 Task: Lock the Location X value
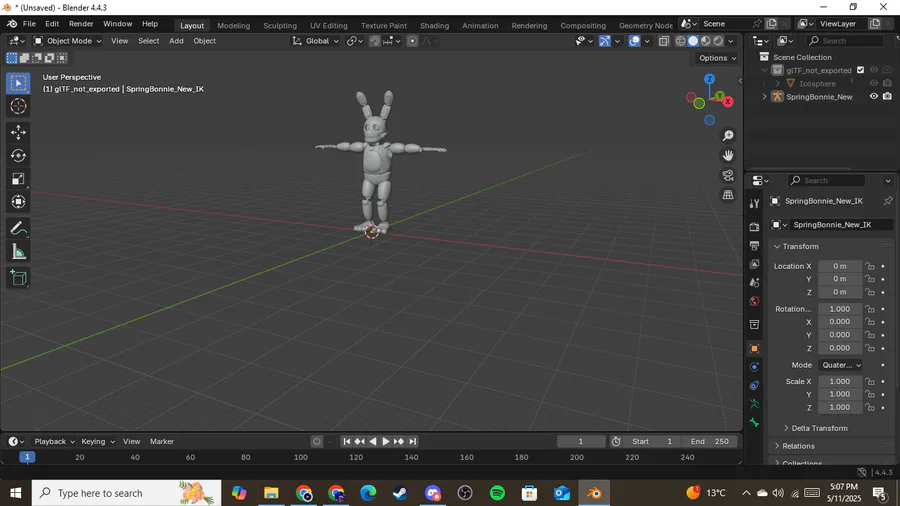pyautogui.click(x=870, y=266)
